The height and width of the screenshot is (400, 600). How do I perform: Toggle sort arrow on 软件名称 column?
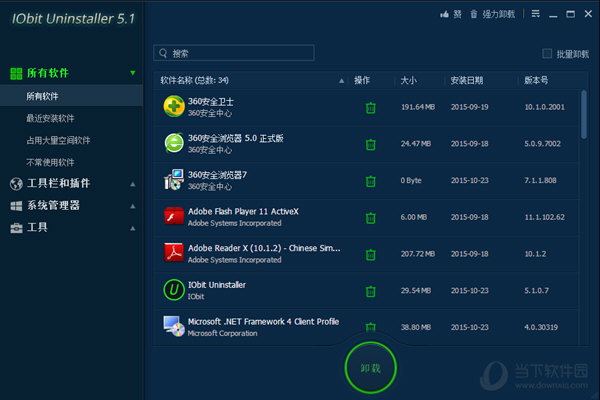(341, 81)
